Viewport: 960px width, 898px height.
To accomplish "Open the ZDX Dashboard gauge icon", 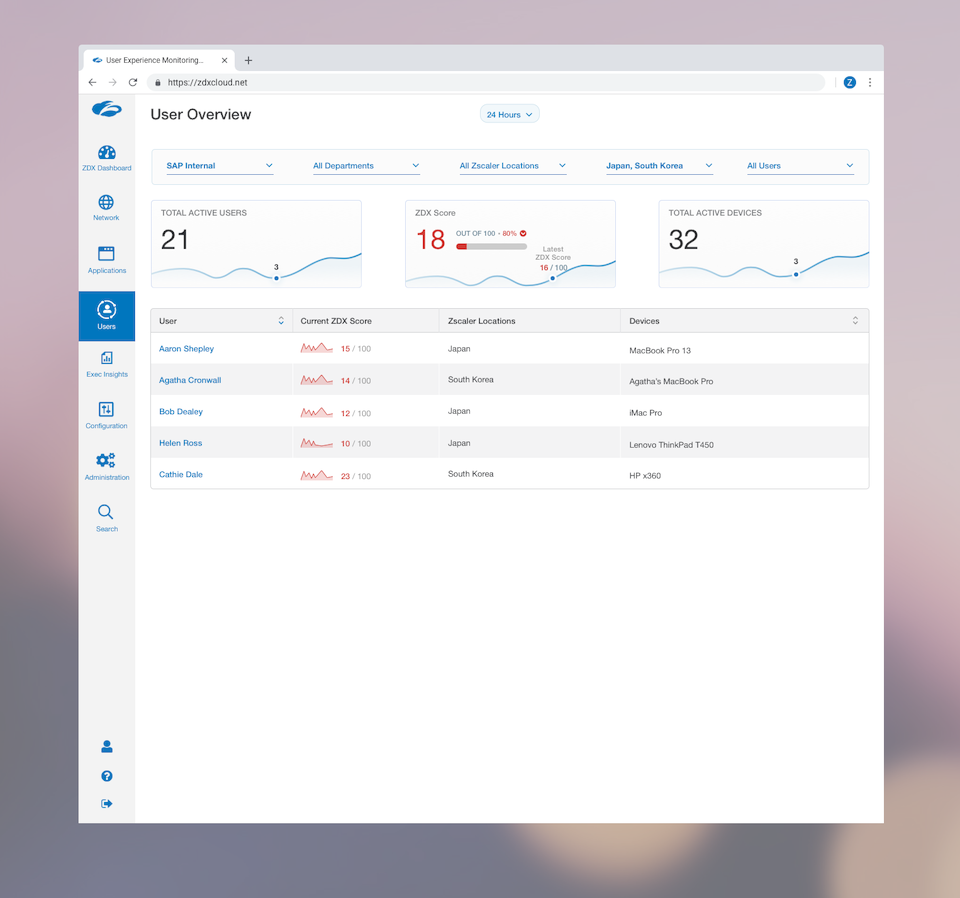I will click(107, 152).
